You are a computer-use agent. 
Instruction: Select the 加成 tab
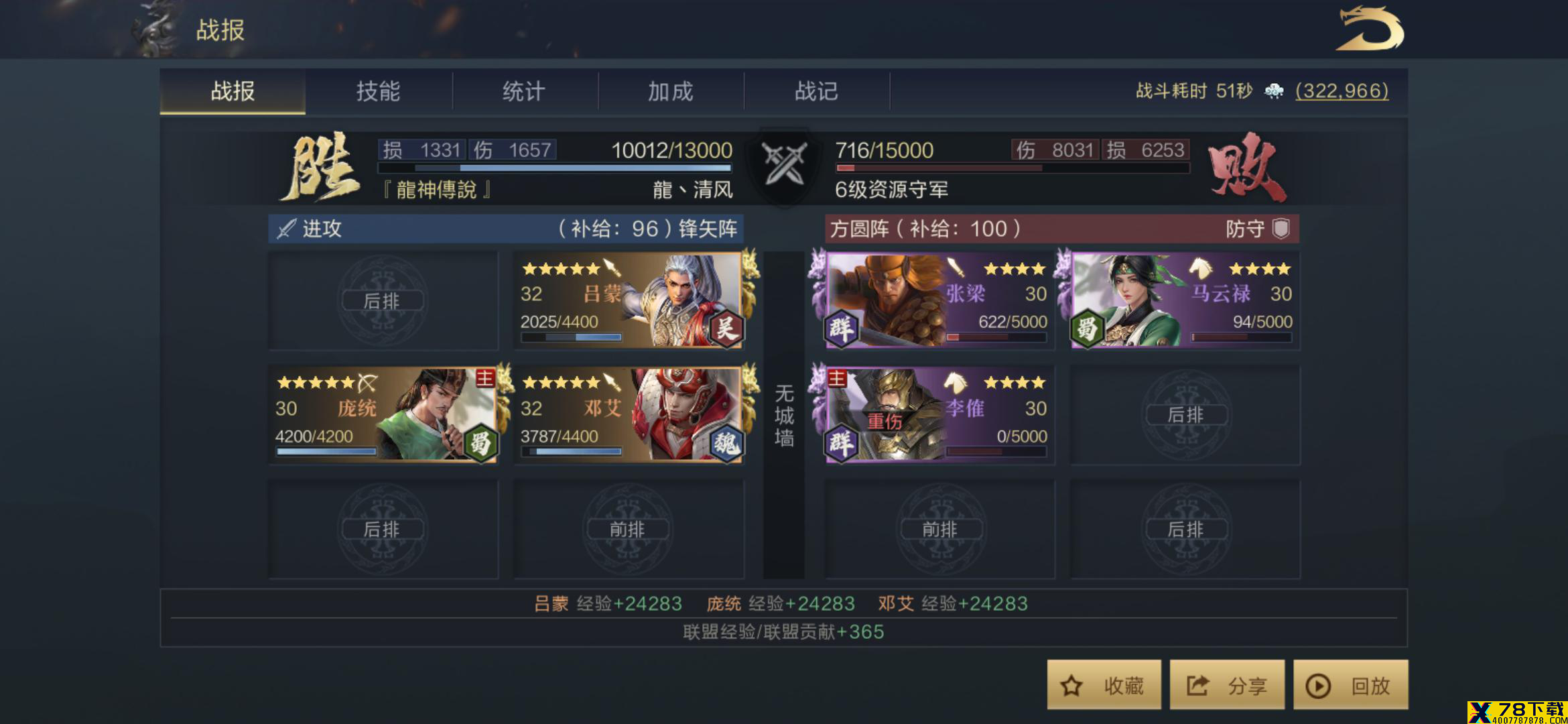[671, 91]
